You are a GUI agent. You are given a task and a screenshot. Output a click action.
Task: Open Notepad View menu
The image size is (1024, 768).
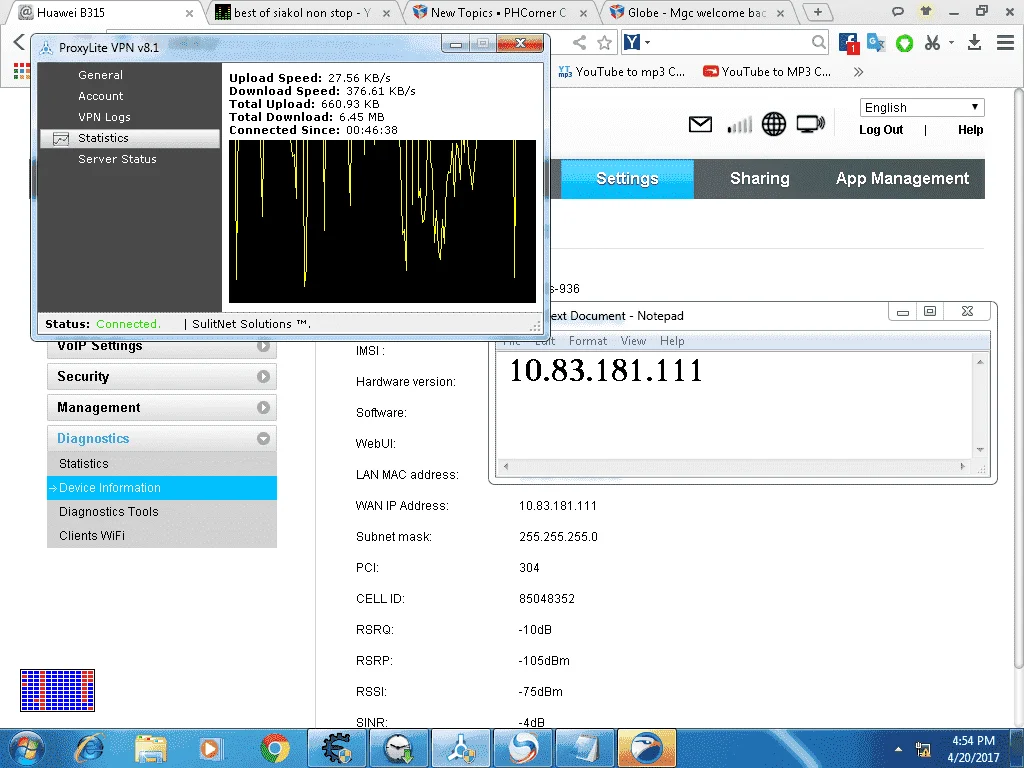click(633, 341)
